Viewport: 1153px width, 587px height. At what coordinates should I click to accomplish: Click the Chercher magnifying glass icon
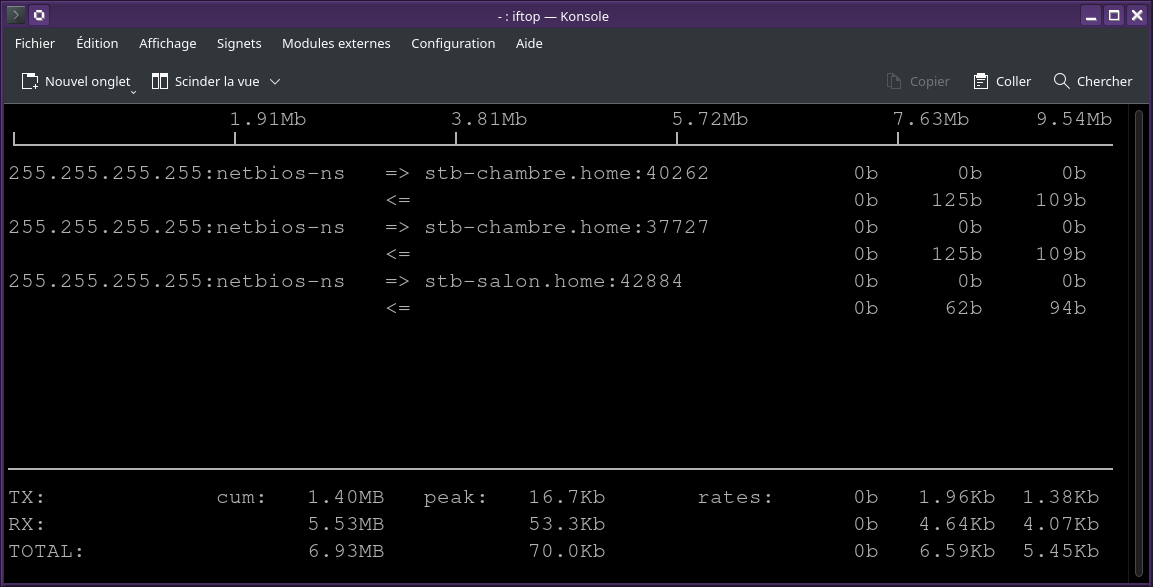[x=1062, y=81]
